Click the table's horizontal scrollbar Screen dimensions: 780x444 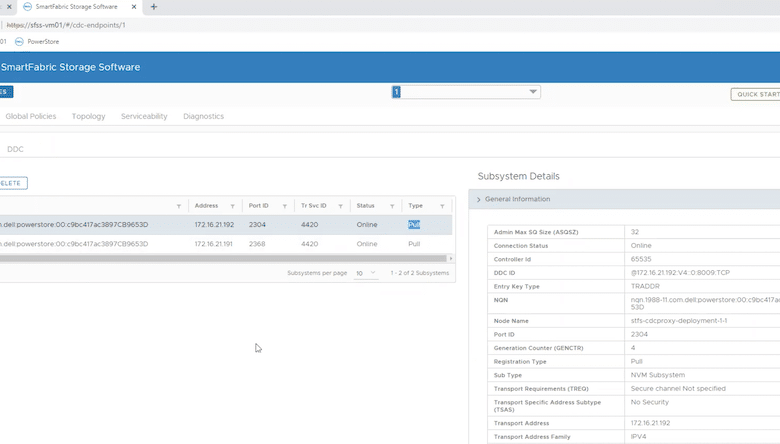click(223, 259)
